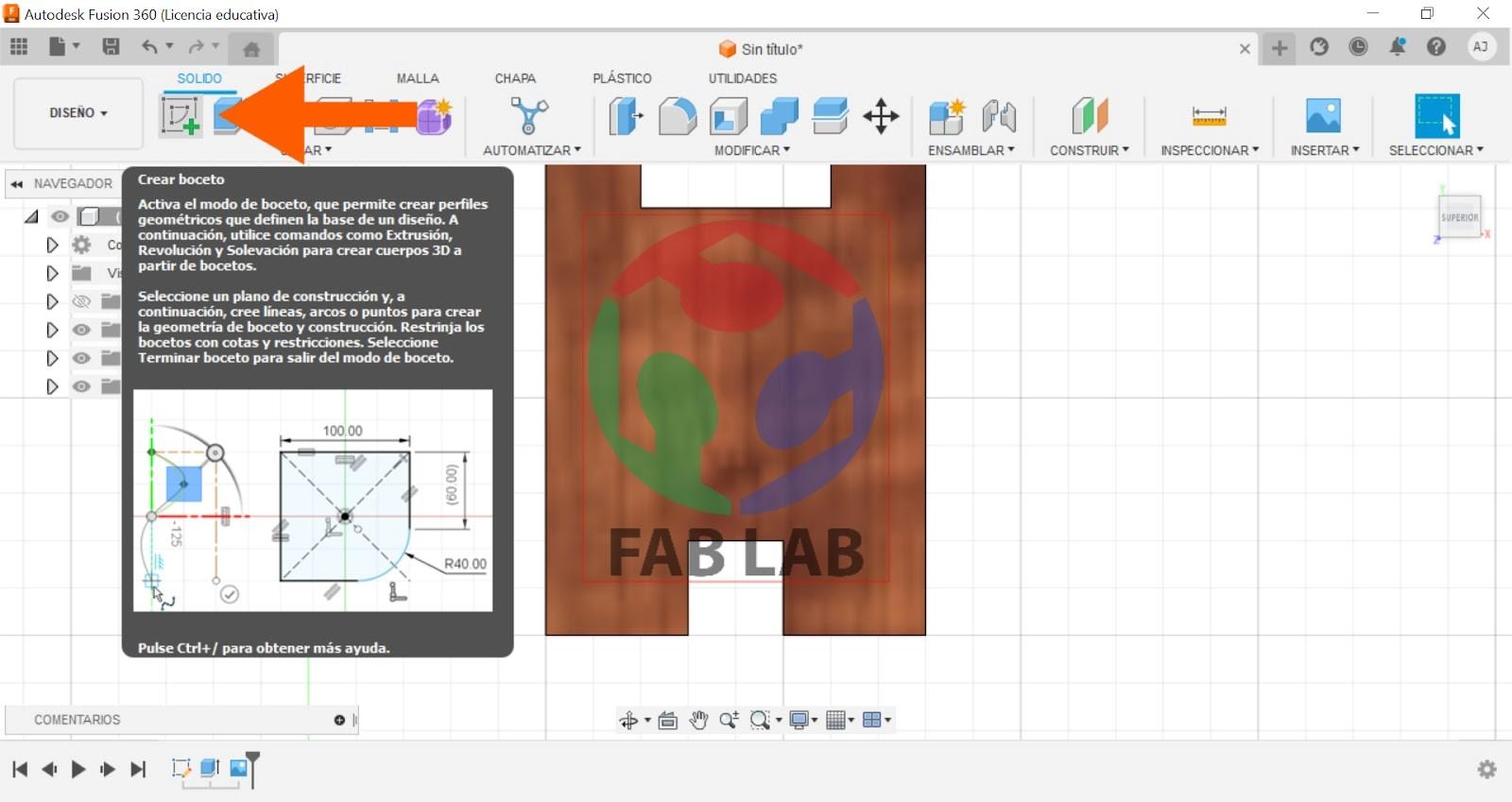
Task: Open the extensions icon beside the plus button
Action: (x=1319, y=46)
